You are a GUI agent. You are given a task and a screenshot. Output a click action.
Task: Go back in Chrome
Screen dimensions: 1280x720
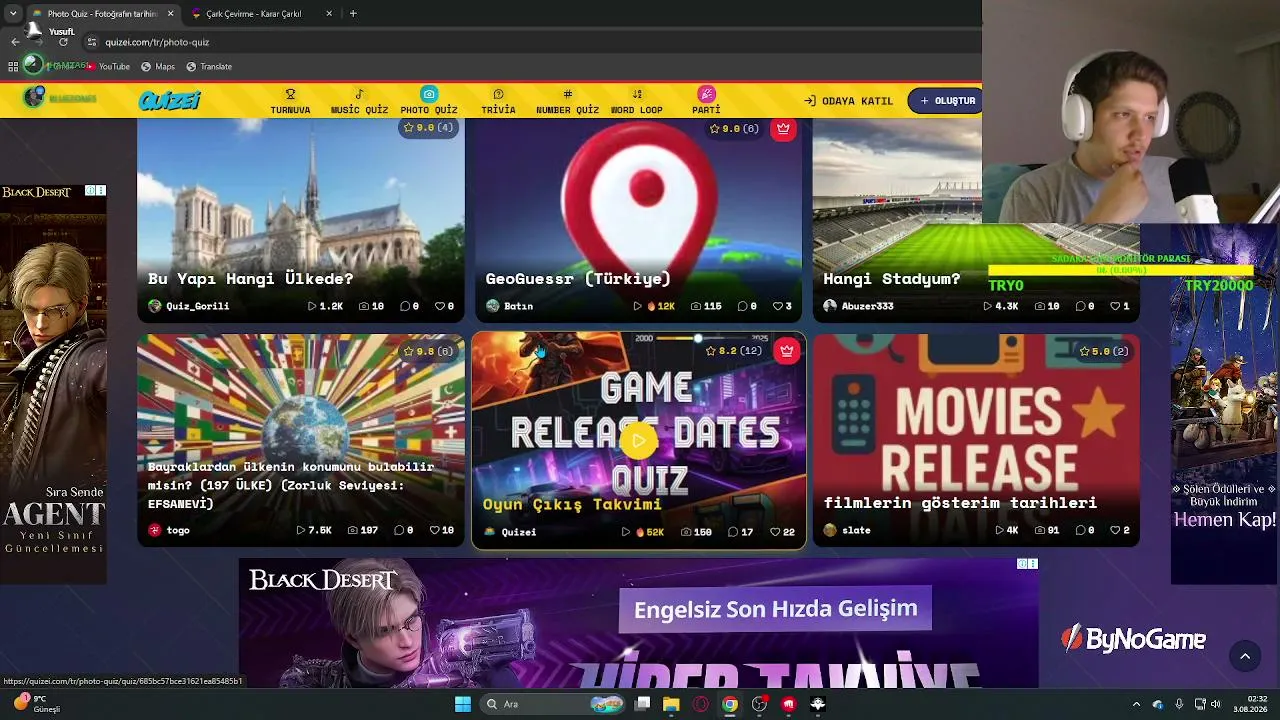tap(15, 42)
